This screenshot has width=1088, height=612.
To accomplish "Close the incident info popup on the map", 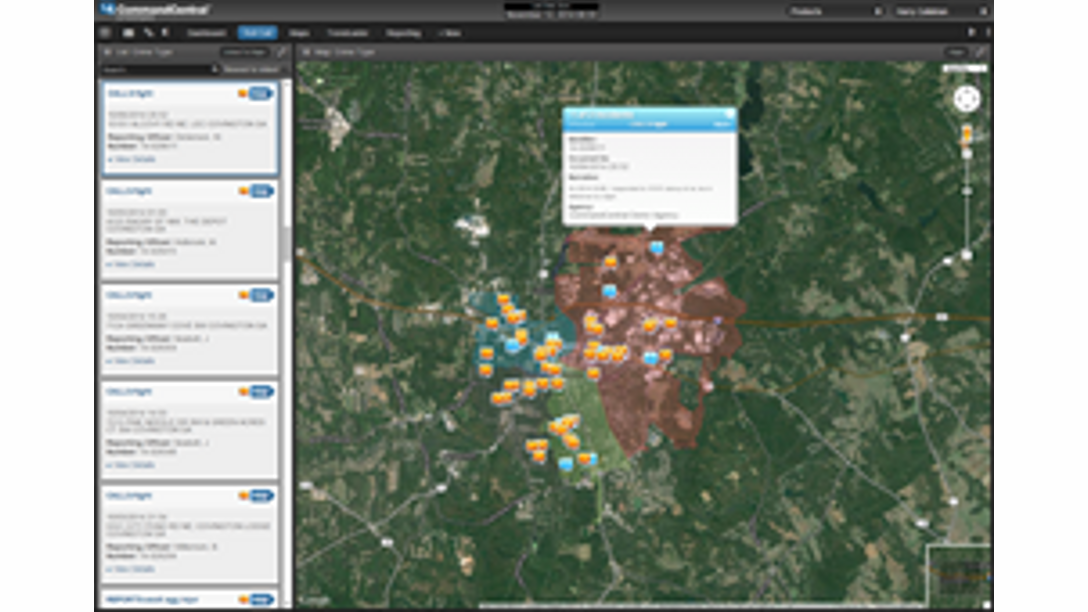I will (x=730, y=114).
